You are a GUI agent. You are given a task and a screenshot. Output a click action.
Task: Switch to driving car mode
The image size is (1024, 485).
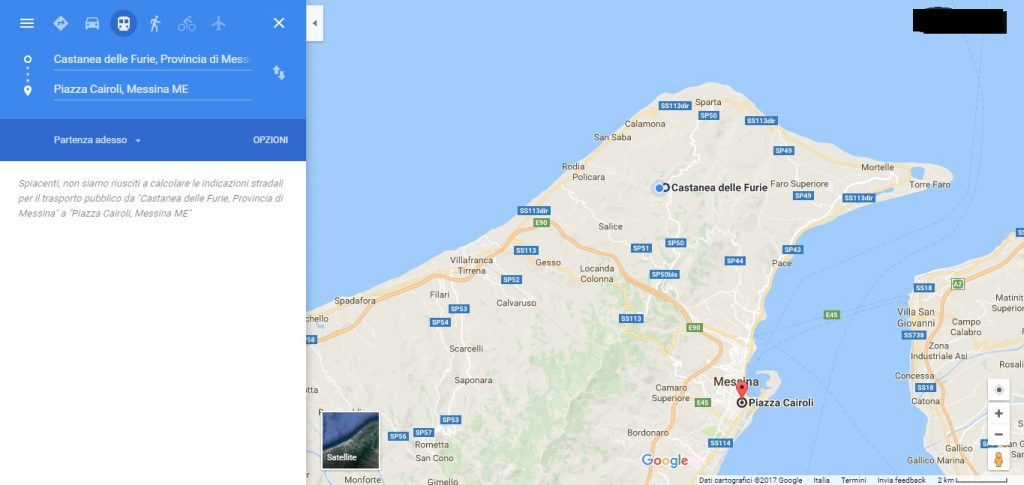[92, 23]
